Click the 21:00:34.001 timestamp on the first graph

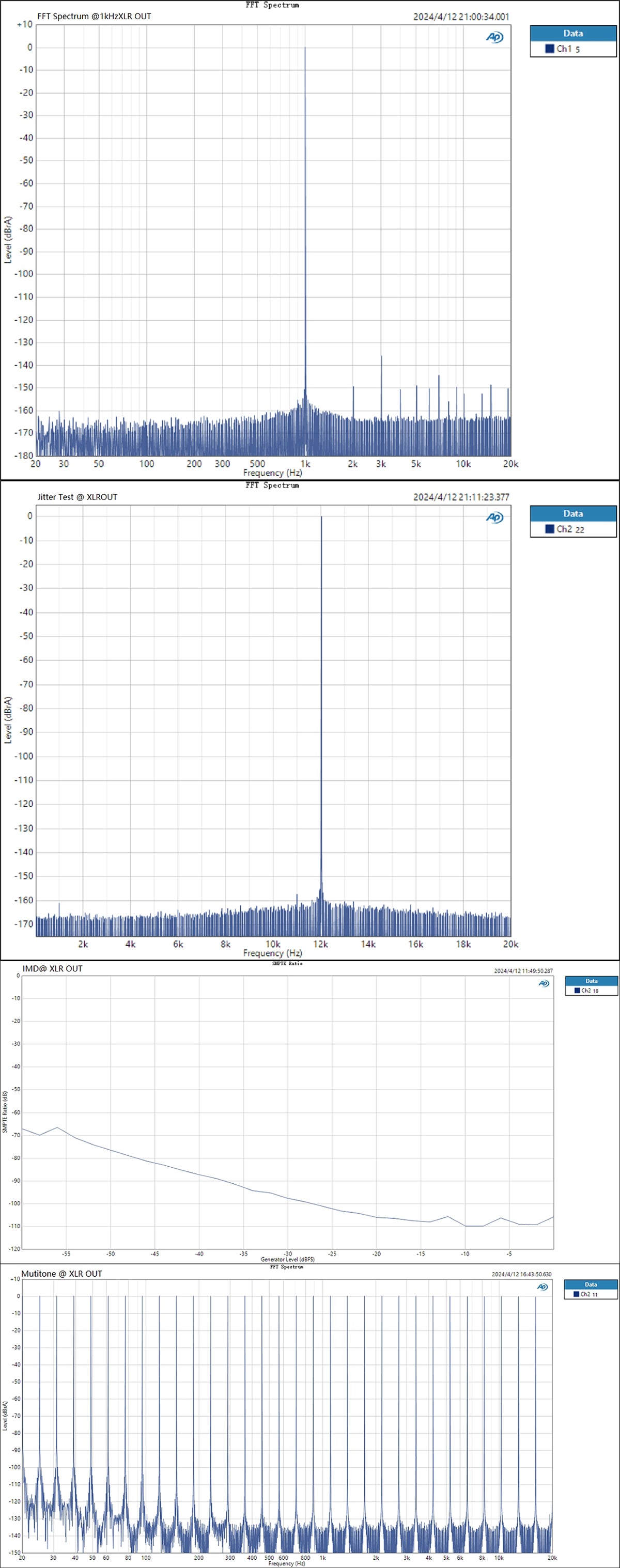click(461, 17)
